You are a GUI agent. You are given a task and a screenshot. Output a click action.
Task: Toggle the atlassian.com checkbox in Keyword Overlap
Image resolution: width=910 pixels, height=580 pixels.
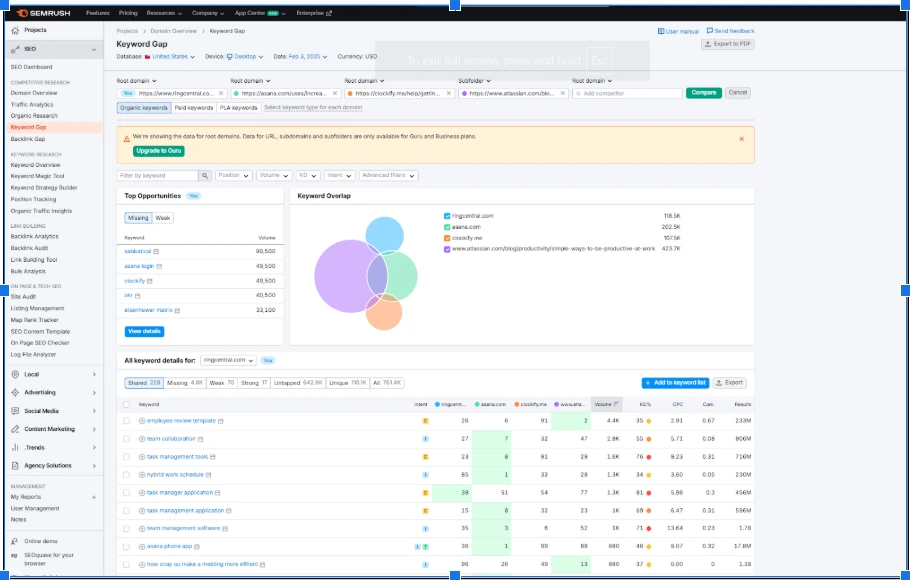pos(447,249)
